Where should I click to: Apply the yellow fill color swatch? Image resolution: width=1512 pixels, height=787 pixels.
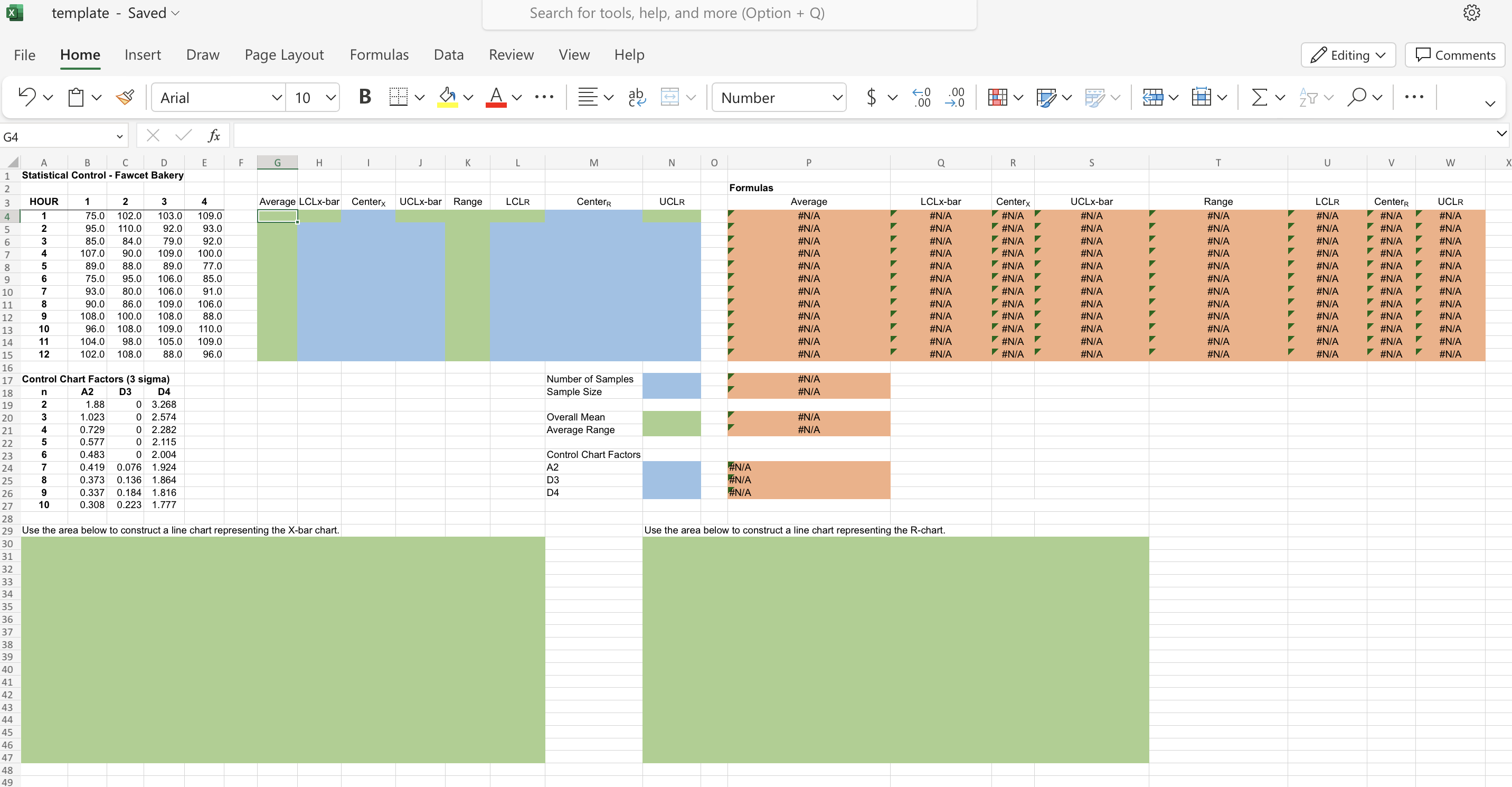coord(447,97)
